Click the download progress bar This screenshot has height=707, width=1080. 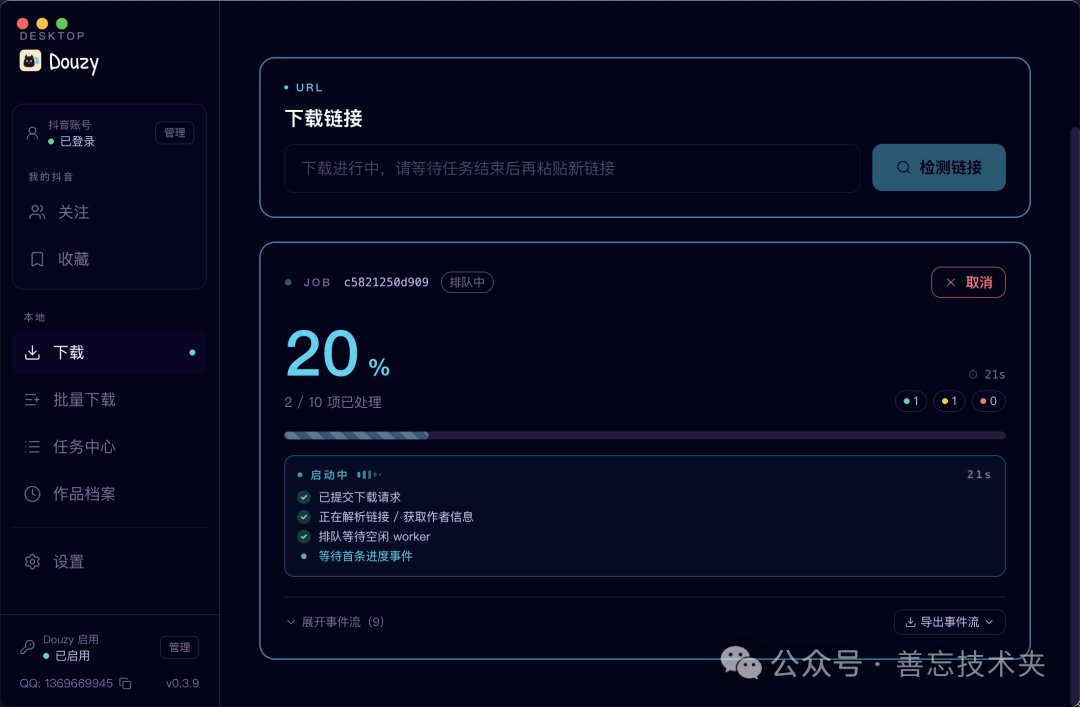pos(645,436)
